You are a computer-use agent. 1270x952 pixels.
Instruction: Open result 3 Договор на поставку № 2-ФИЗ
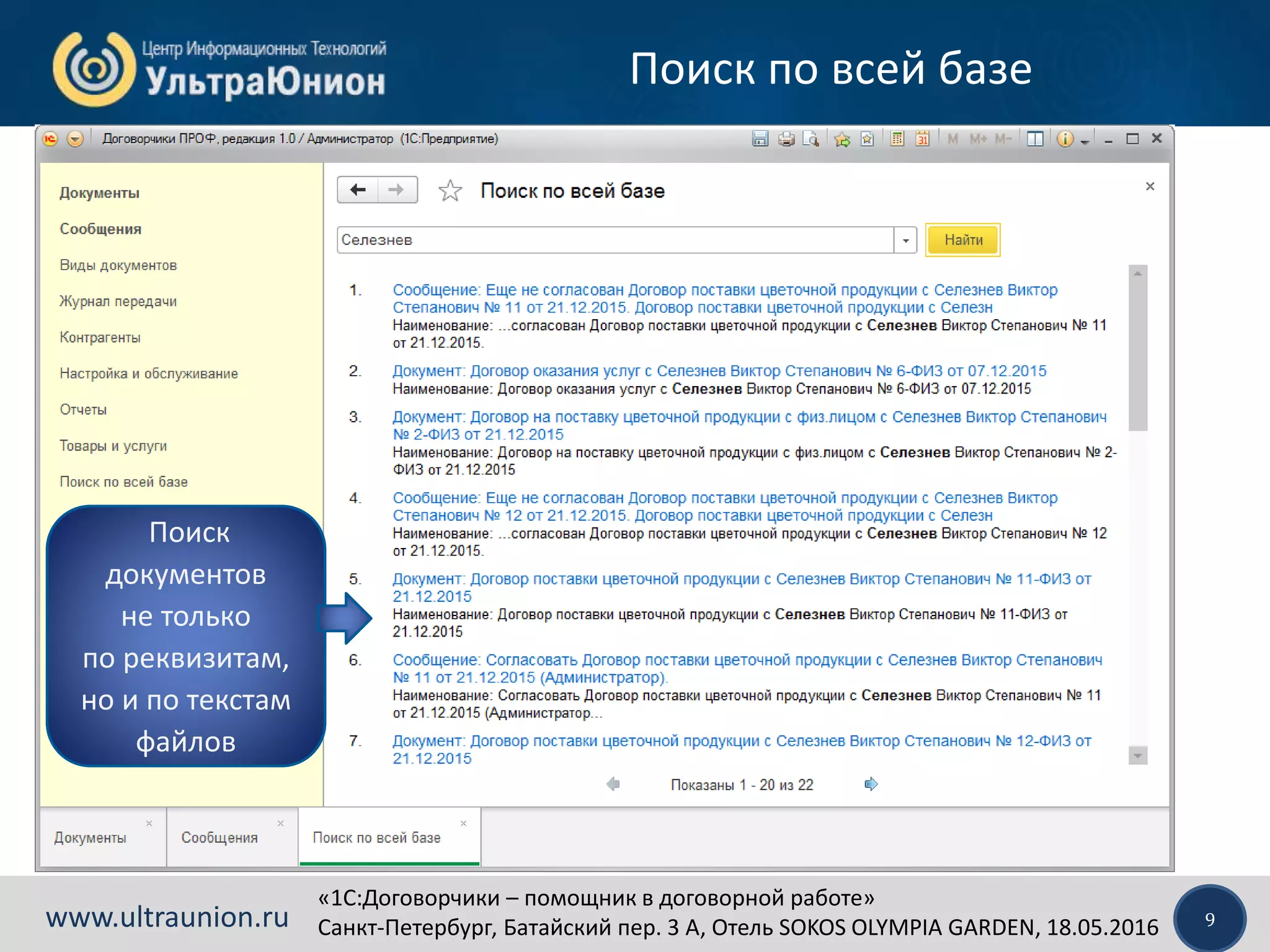coord(749,426)
